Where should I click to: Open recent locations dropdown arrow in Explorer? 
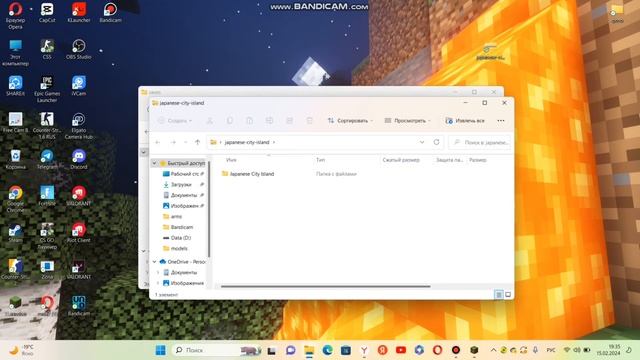[186, 142]
